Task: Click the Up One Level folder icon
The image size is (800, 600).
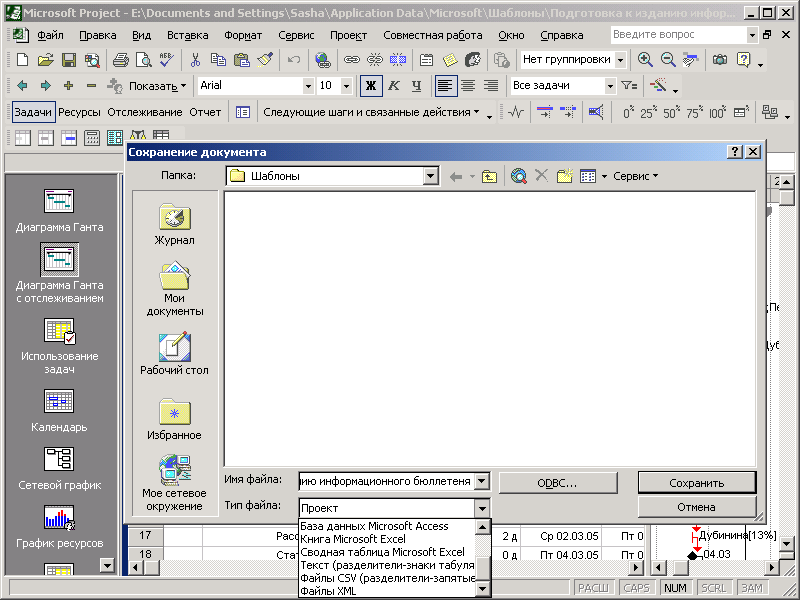Action: click(x=489, y=177)
